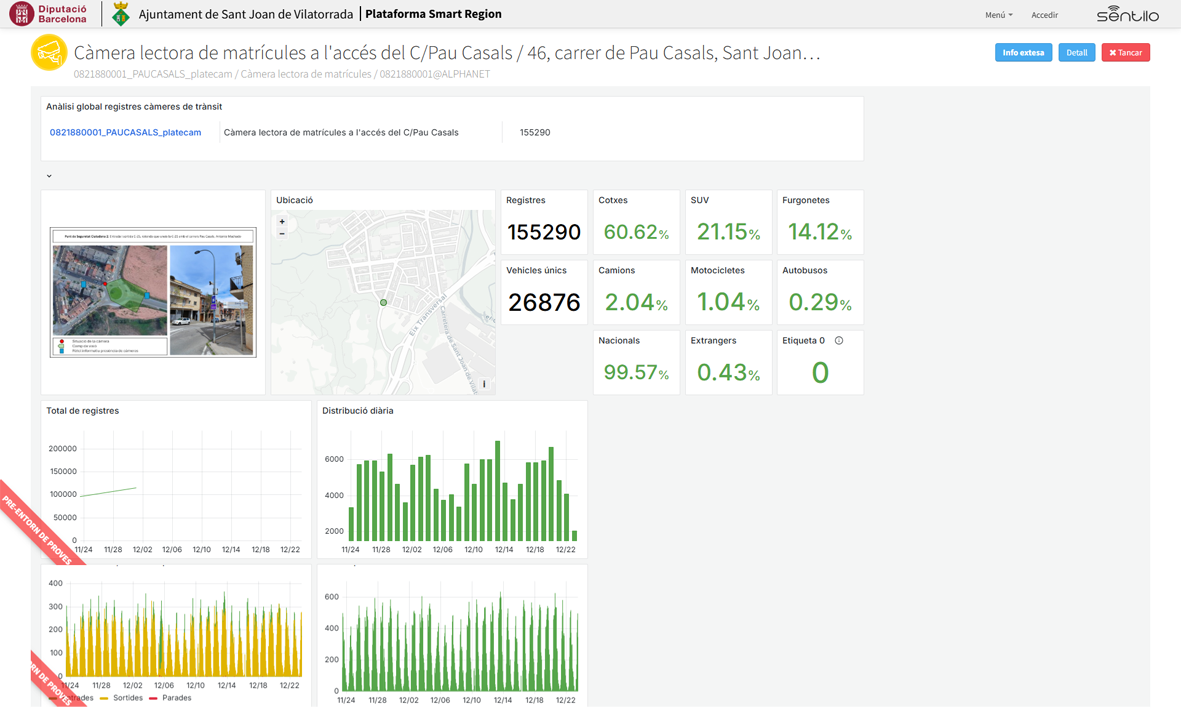Click the Sant Joan de Vilatorrada crest
The image size is (1181, 719).
coord(121,14)
